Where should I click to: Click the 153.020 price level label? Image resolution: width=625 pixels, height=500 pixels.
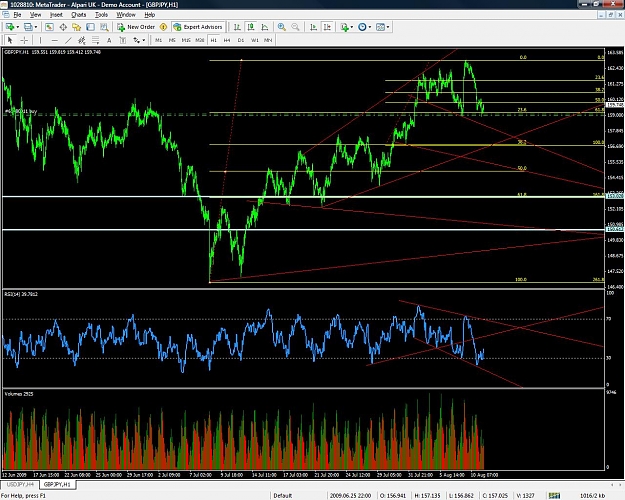(615, 196)
